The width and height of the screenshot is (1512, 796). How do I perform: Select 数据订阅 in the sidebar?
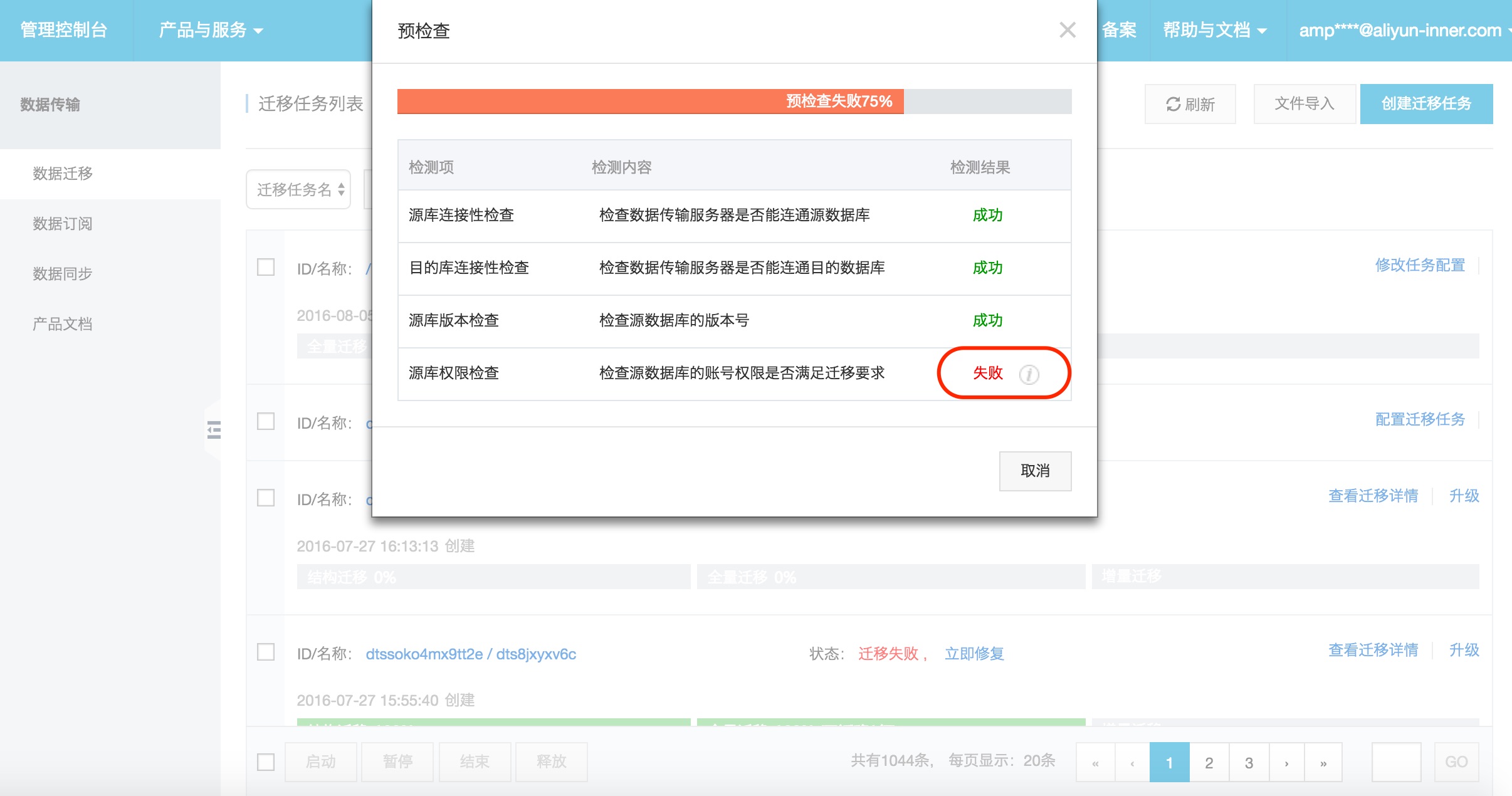[x=63, y=224]
